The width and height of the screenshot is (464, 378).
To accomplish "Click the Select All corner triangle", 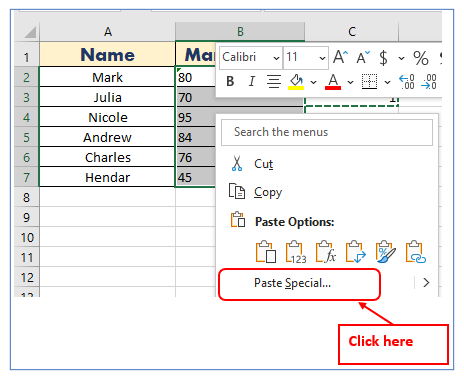I will (x=30, y=33).
